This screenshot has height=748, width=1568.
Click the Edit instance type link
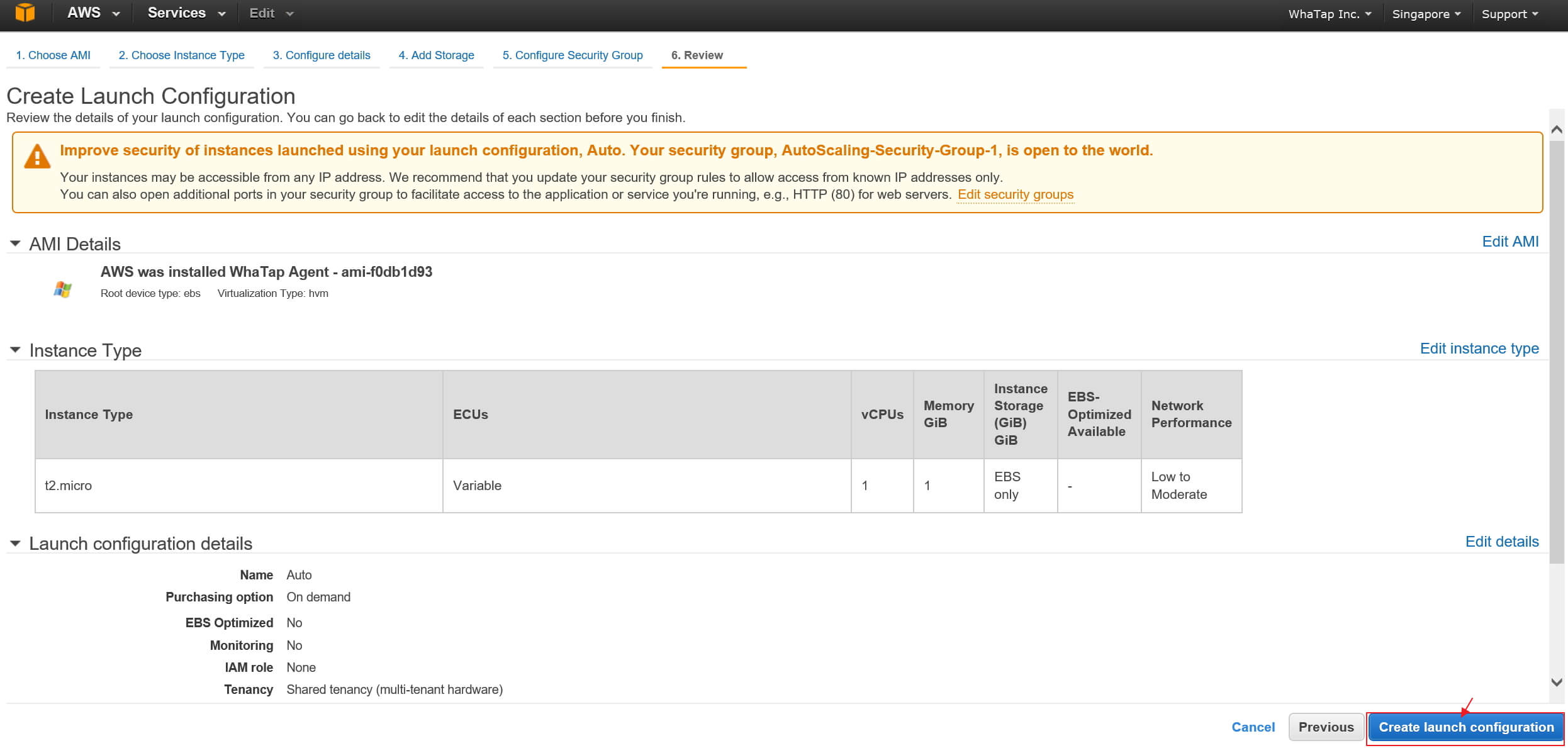(1479, 349)
